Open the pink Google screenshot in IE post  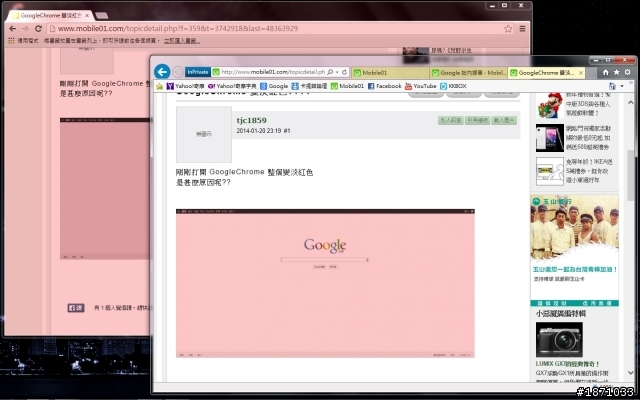pos(325,283)
